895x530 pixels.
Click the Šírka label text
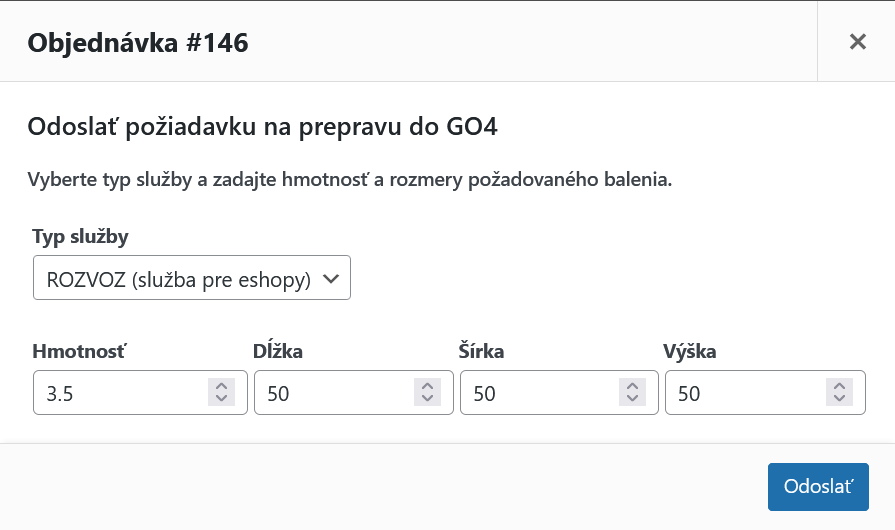482,351
